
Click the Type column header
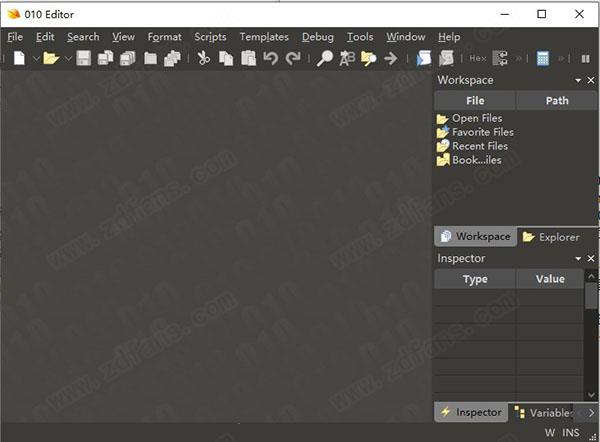(x=475, y=279)
